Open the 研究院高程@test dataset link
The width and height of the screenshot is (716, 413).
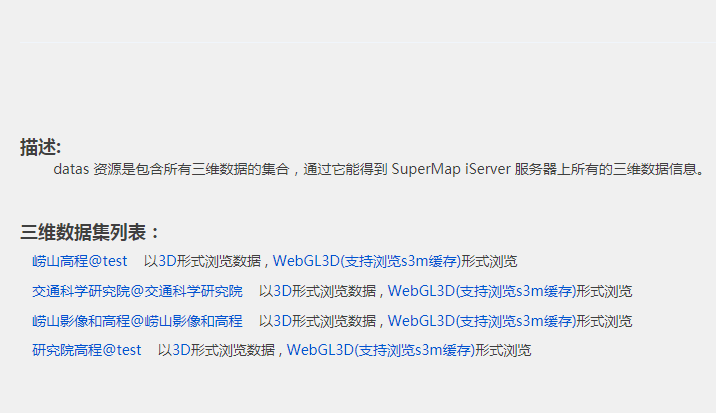coord(86,350)
